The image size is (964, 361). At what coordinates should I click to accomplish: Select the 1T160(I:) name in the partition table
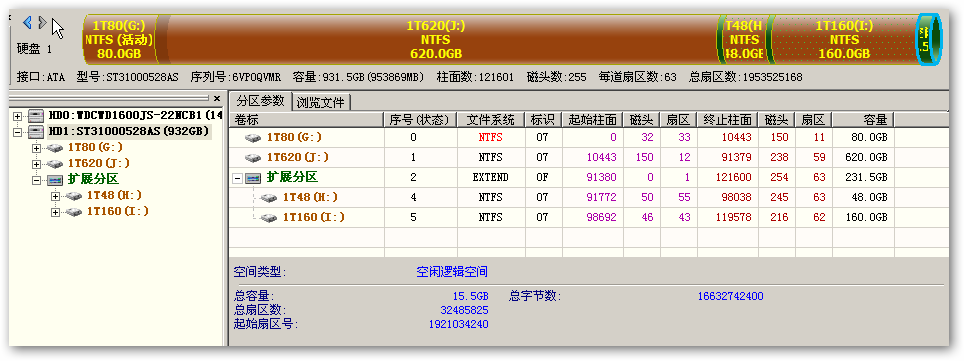pyautogui.click(x=314, y=217)
